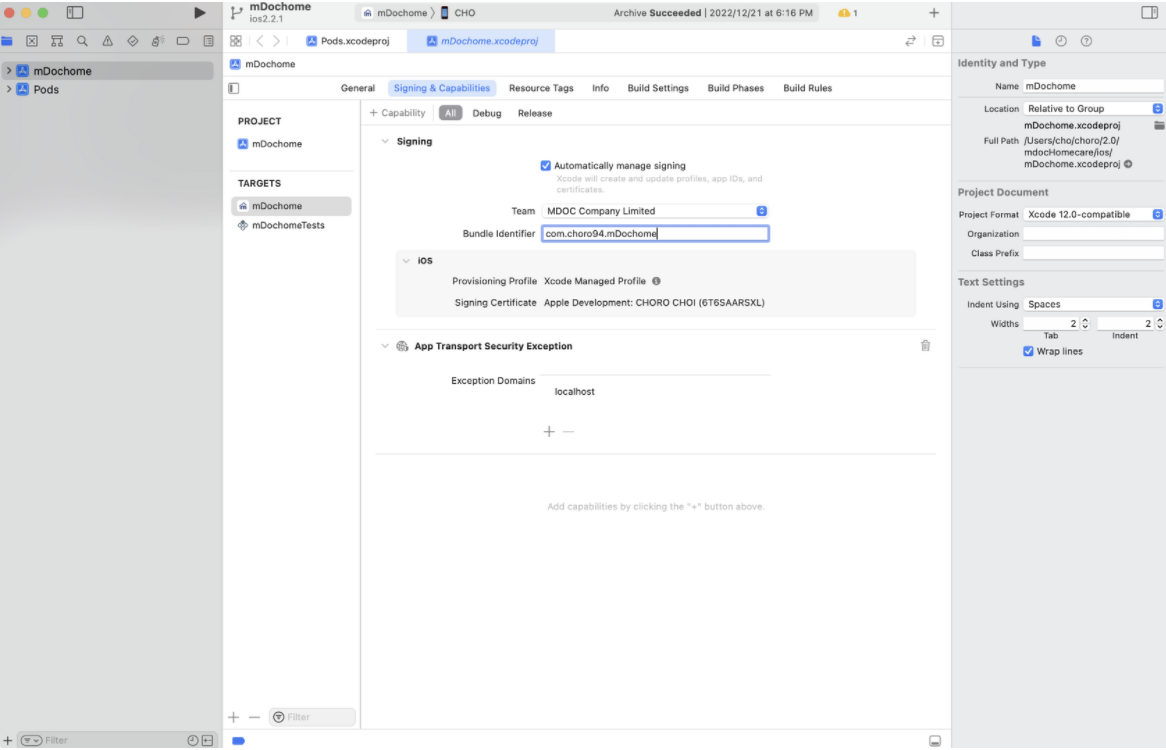Add a new target with plus

click(x=233, y=717)
